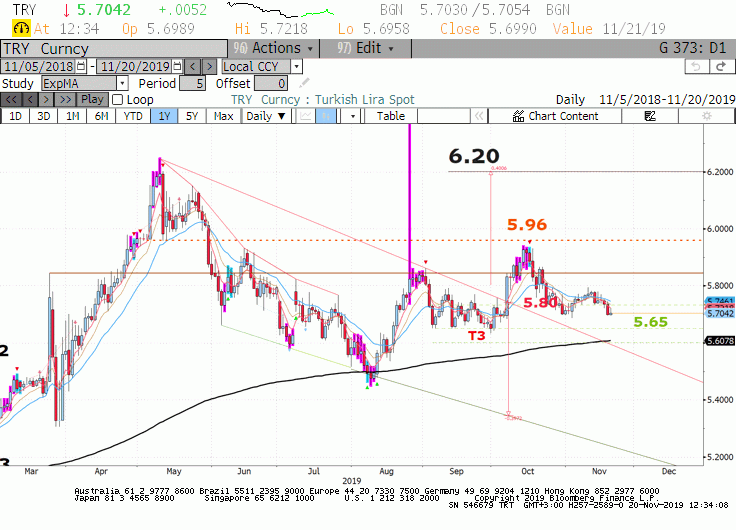Open the Actions dropdown menu
This screenshot has width=736, height=530.
[x=274, y=48]
